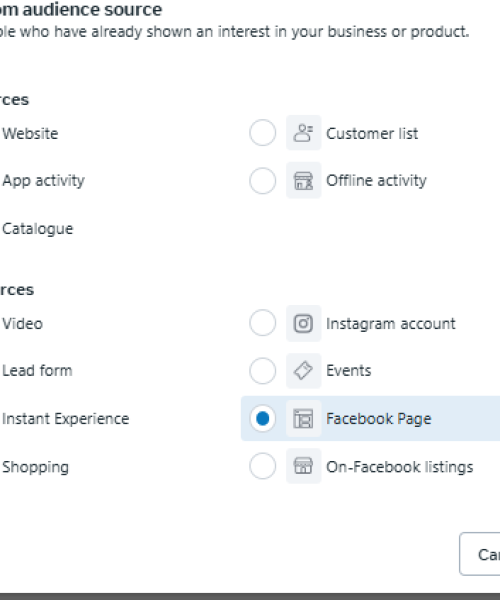Click the Events ticket icon
500x600 pixels.
click(x=304, y=371)
